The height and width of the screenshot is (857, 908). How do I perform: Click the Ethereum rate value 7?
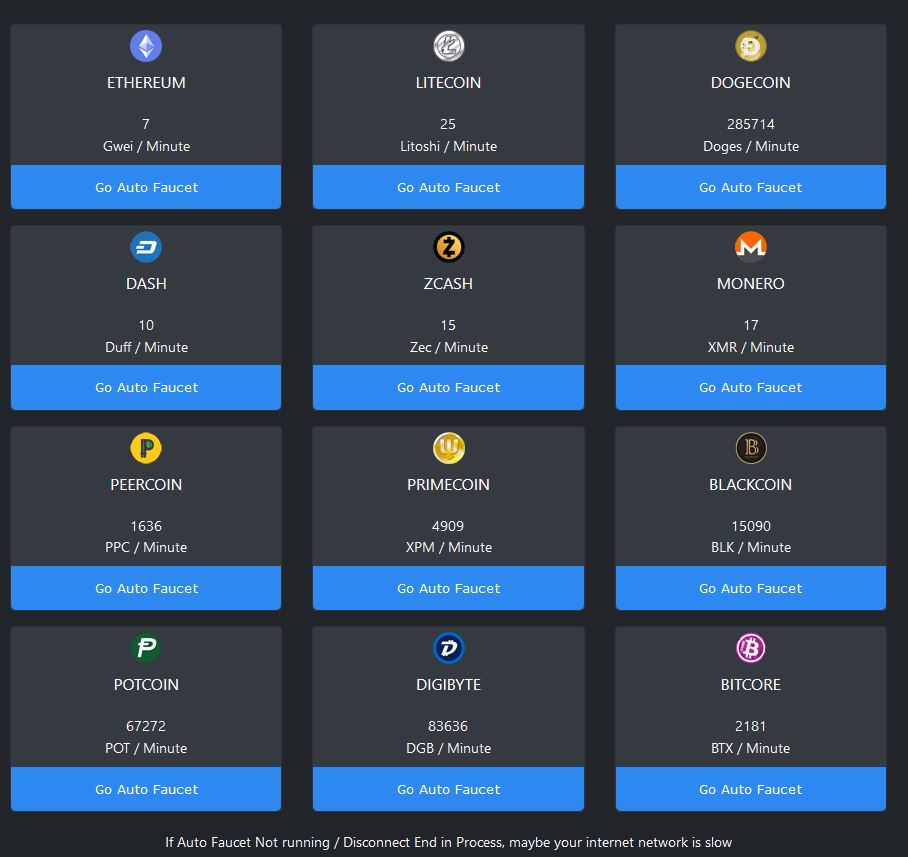pyautogui.click(x=146, y=124)
